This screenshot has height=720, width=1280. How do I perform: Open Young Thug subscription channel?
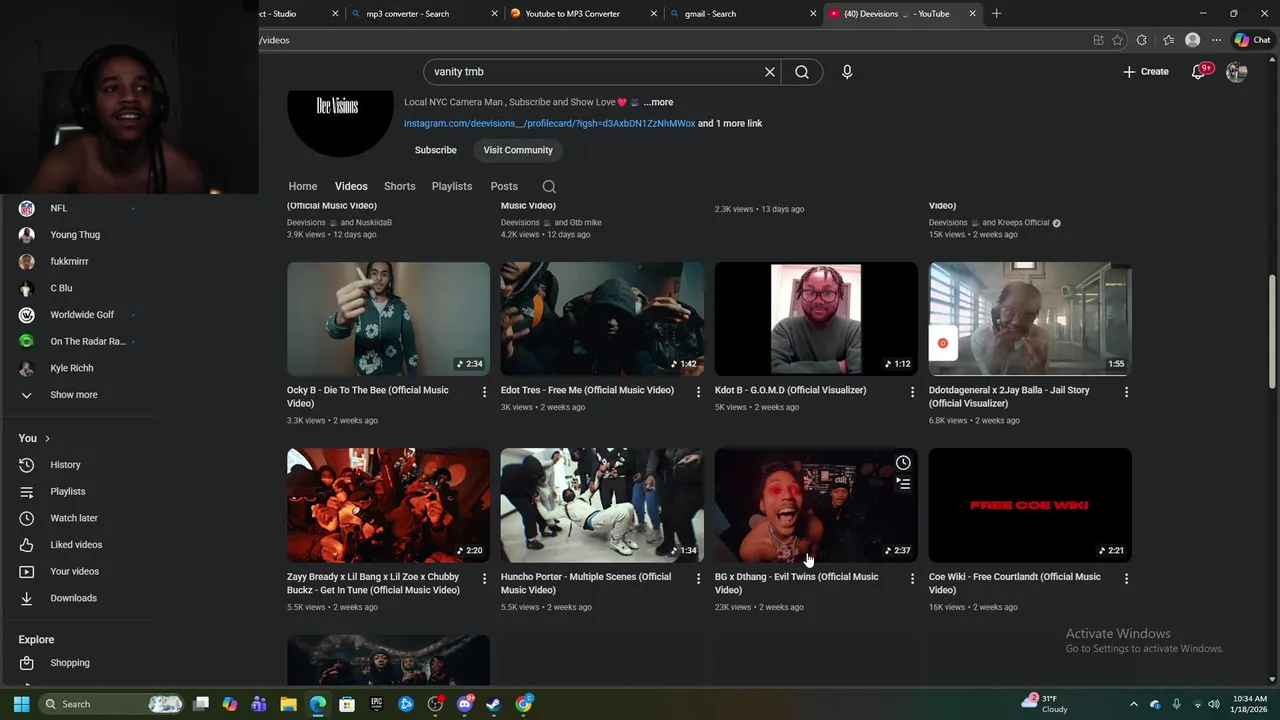click(x=76, y=235)
